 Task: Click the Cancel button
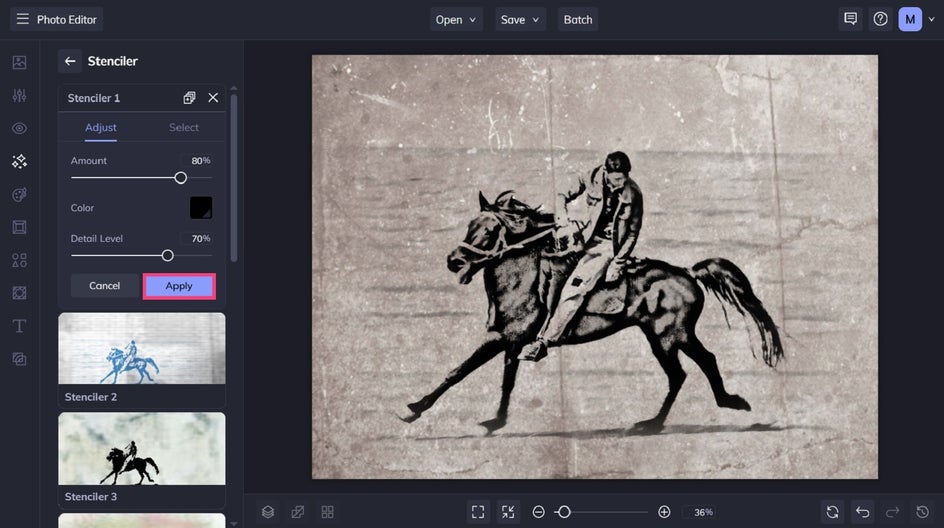coord(104,285)
